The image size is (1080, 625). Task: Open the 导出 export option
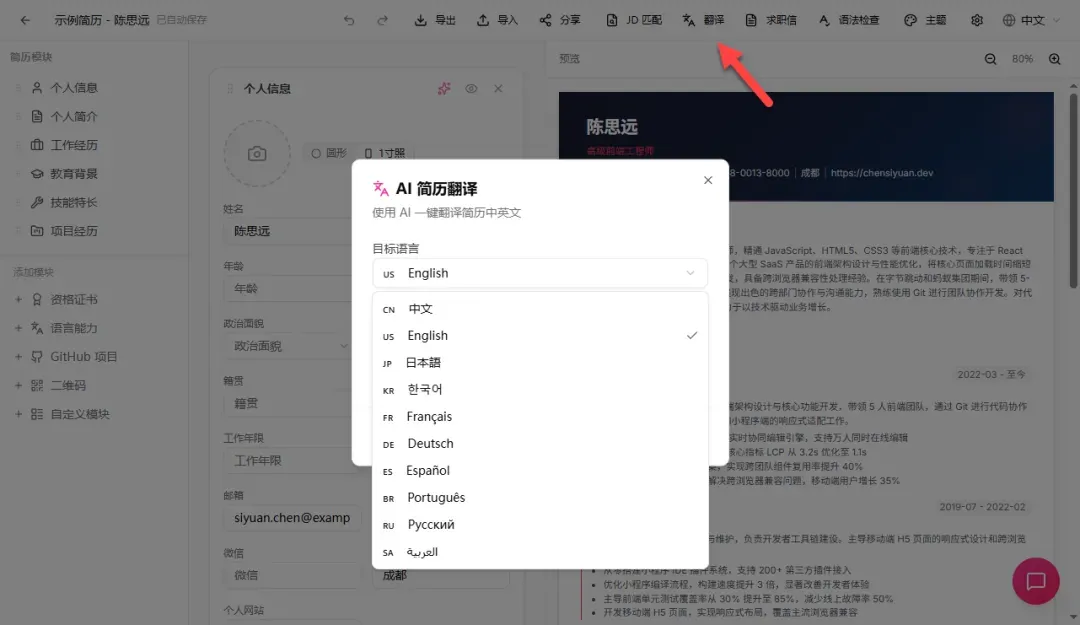[x=435, y=20]
